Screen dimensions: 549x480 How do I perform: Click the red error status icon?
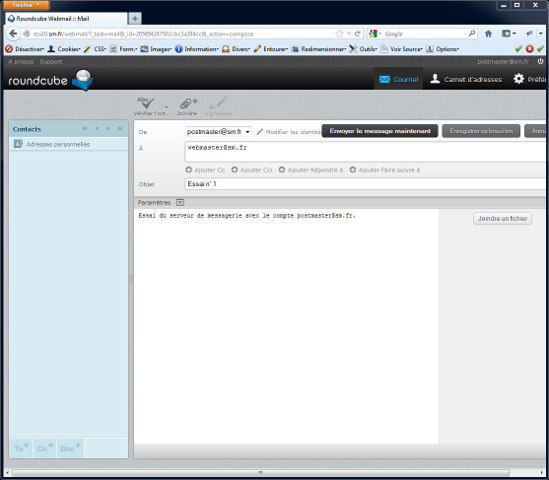click(529, 49)
